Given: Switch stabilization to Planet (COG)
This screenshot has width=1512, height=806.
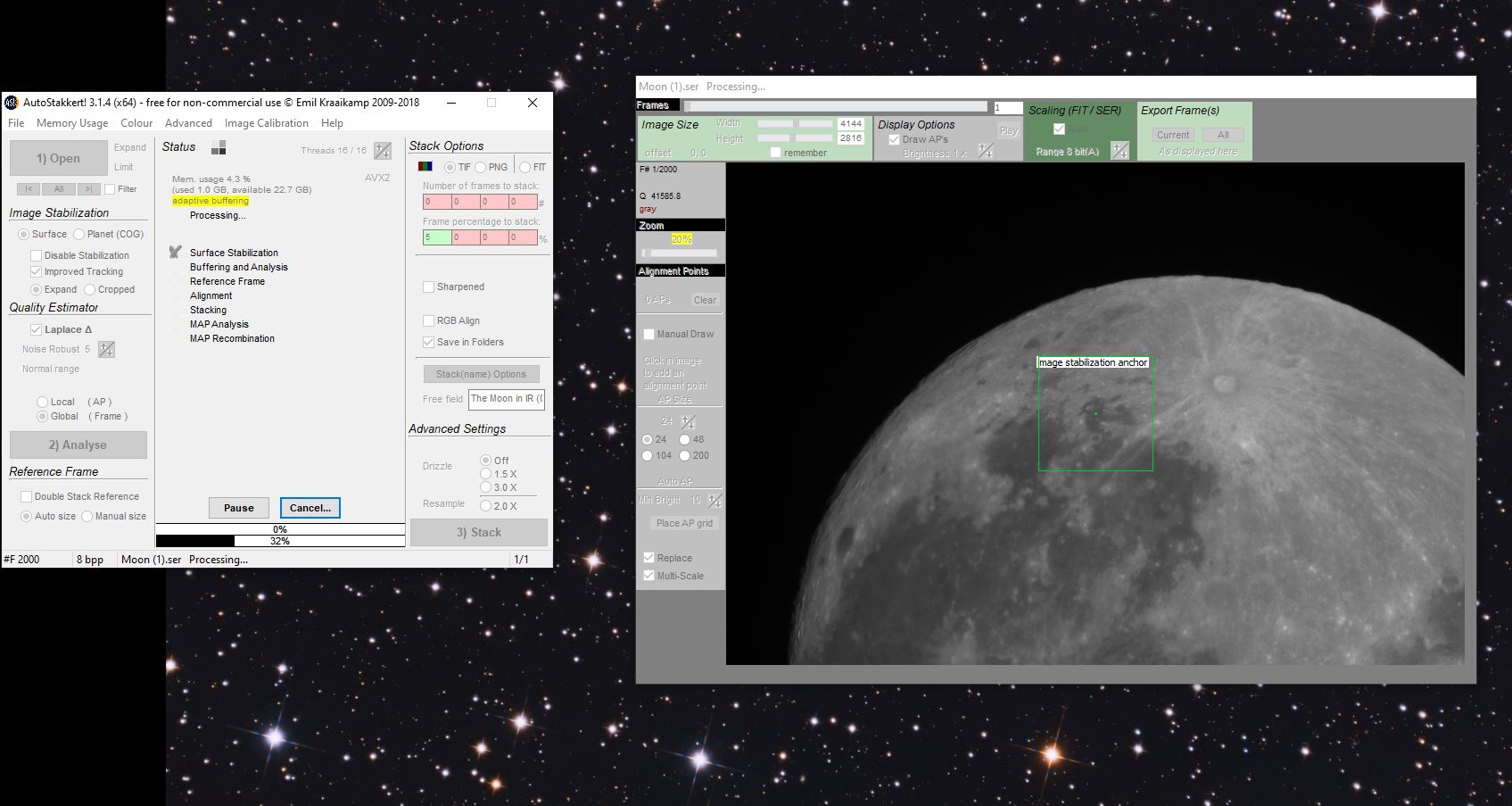Looking at the screenshot, I should (81, 234).
